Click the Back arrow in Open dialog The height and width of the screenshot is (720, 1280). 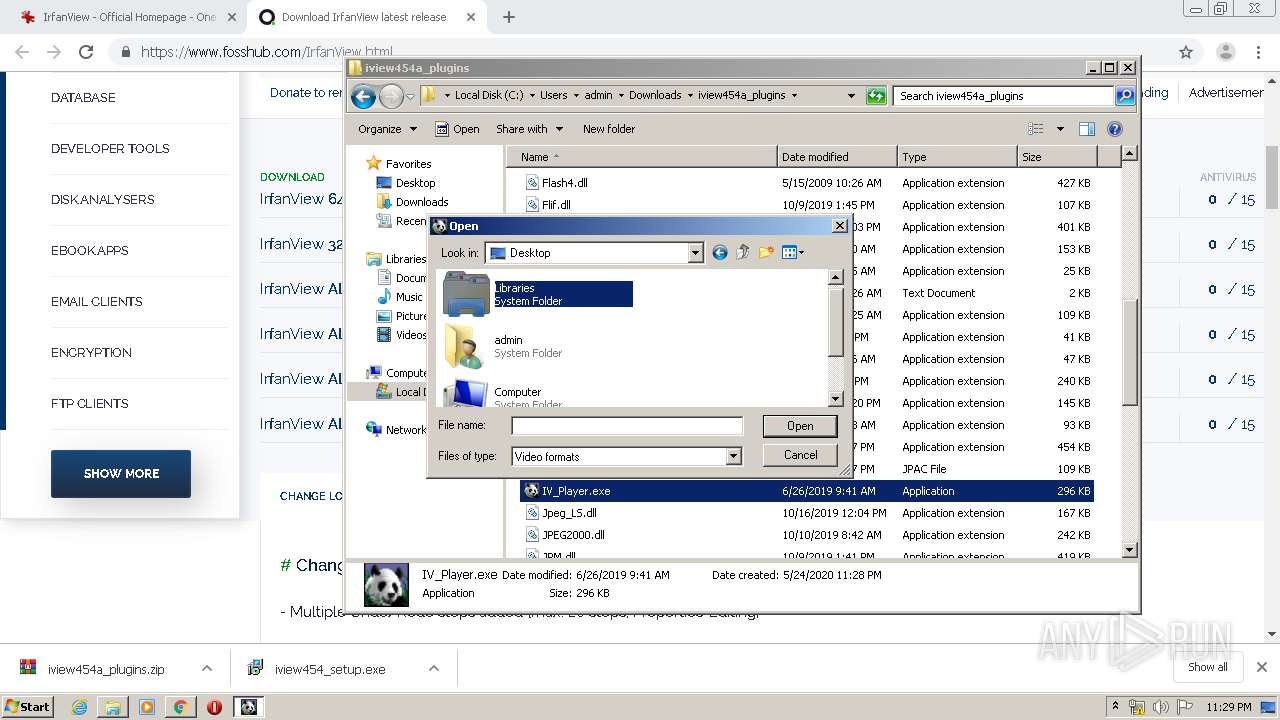point(719,253)
